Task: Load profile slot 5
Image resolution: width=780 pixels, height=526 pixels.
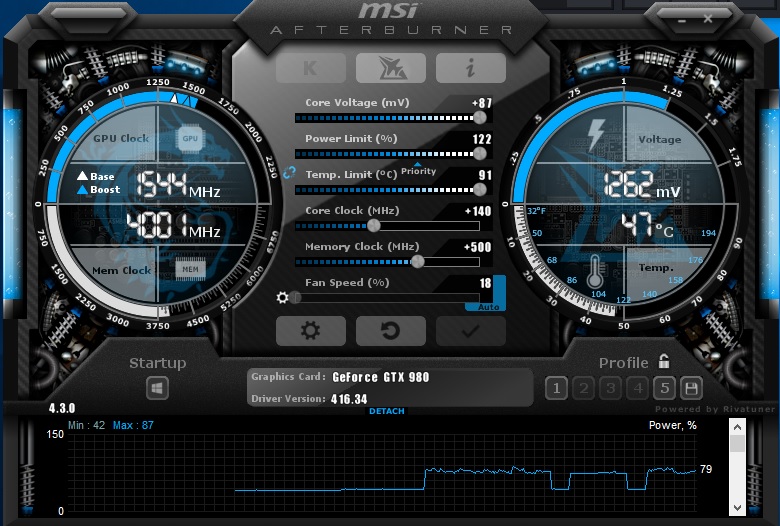Action: point(665,388)
